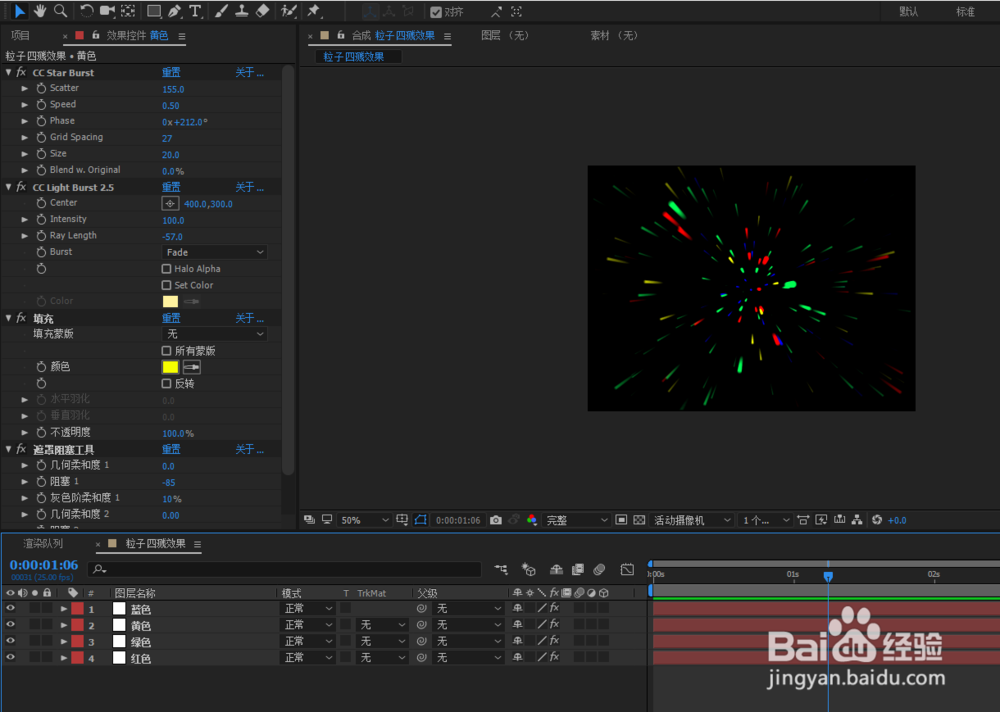Switch to the 默认 workspace
Image resolution: width=1000 pixels, height=712 pixels.
pyautogui.click(x=908, y=11)
